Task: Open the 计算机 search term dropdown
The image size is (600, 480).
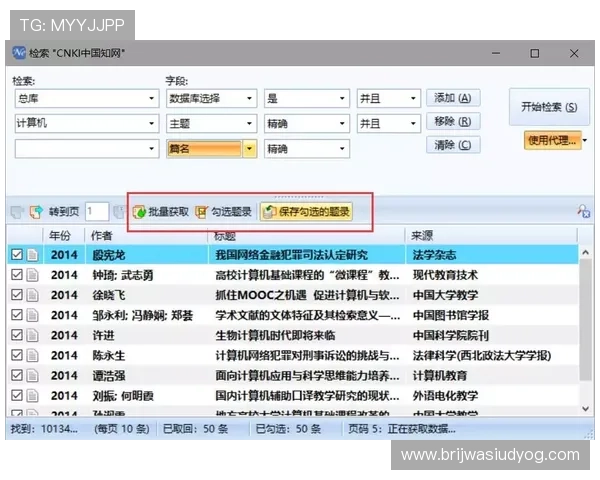Action: coord(152,123)
